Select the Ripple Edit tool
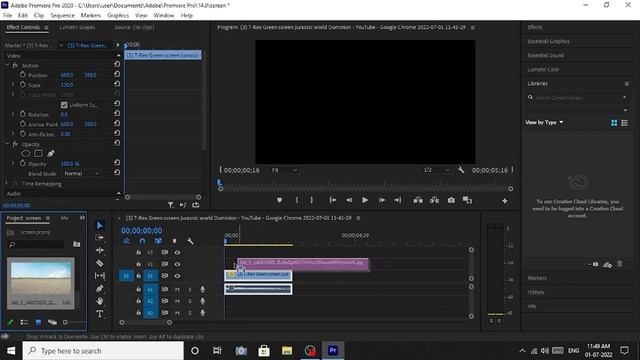This screenshot has height=360, width=640. 100,250
